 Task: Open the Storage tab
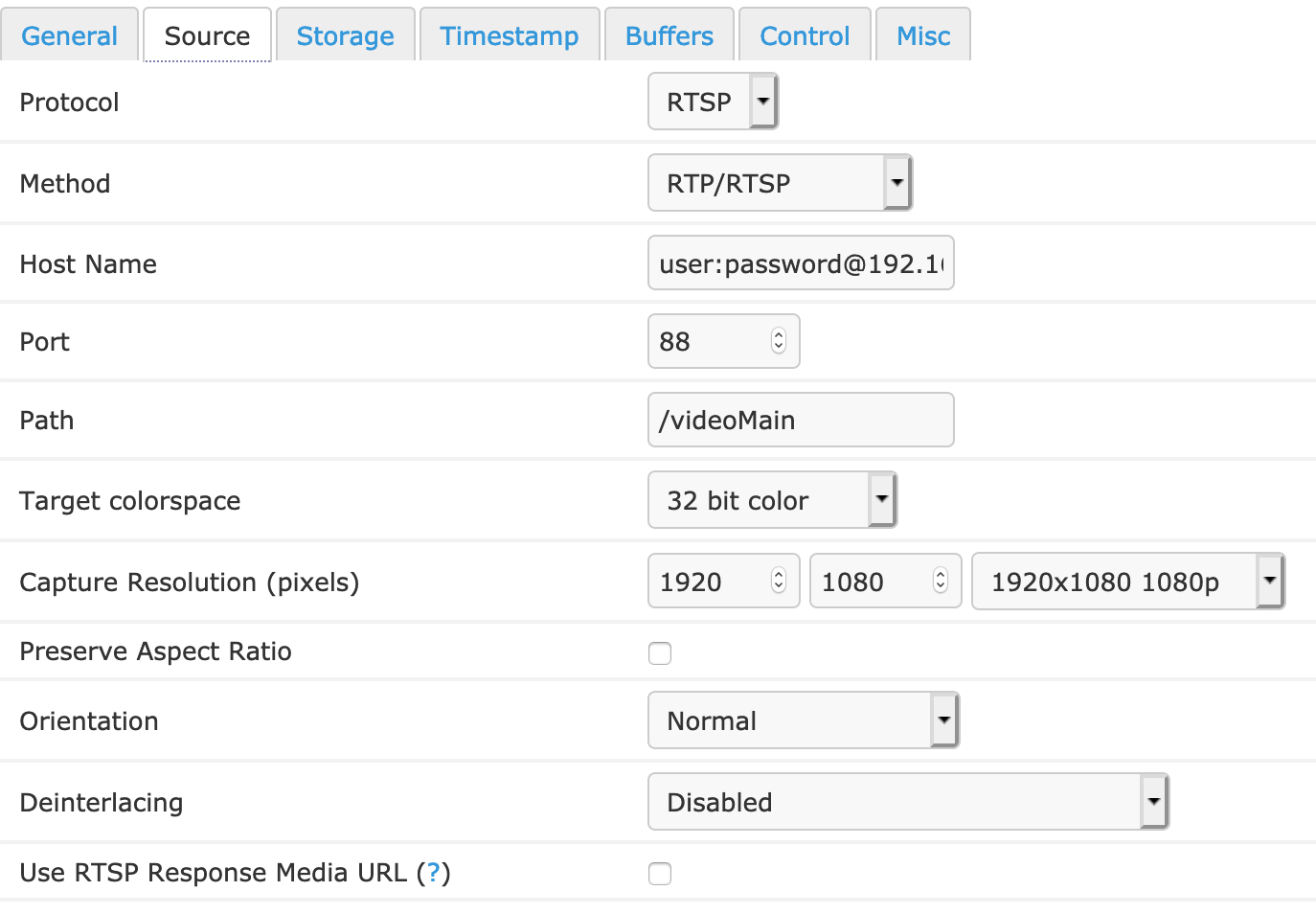coord(345,34)
